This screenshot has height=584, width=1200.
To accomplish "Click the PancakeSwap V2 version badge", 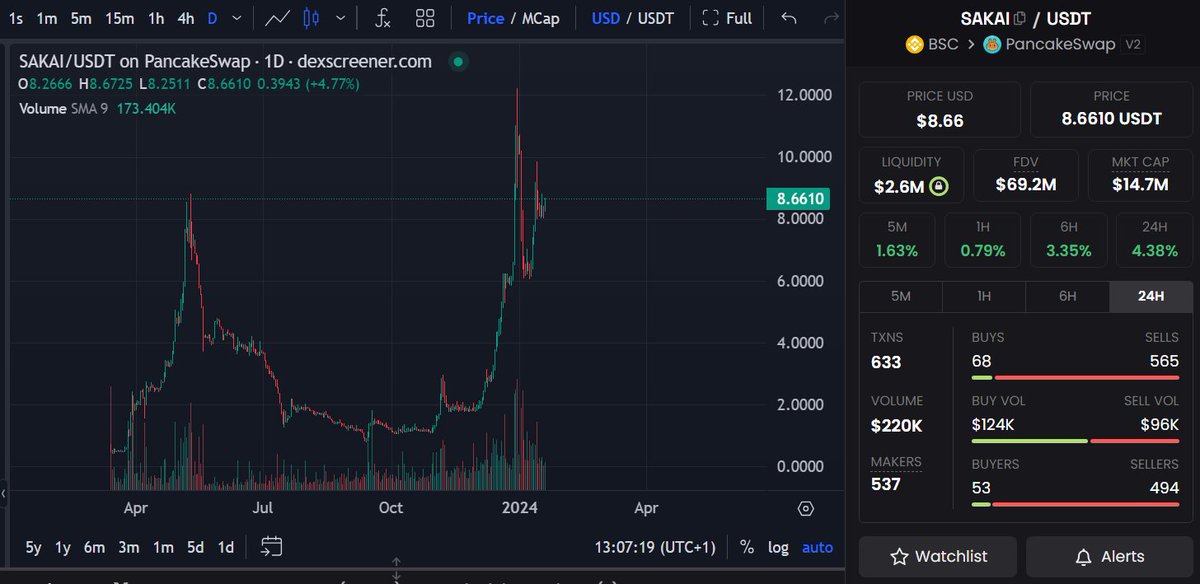I will click(1133, 44).
